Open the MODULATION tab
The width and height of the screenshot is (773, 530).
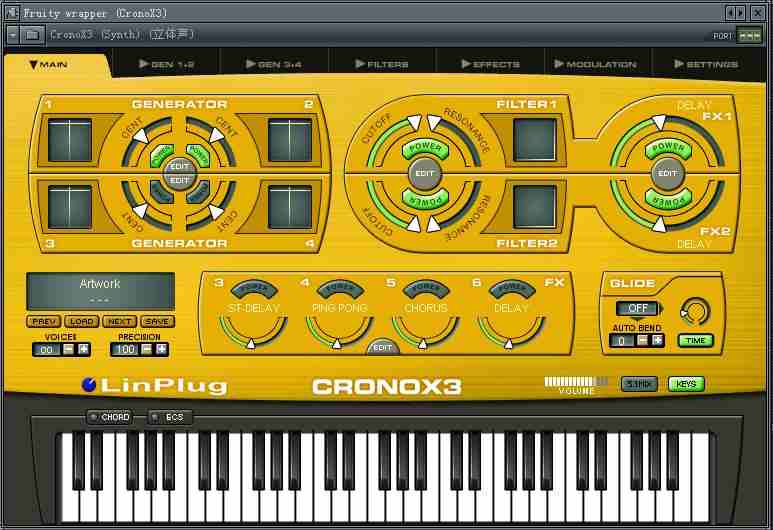[596, 64]
